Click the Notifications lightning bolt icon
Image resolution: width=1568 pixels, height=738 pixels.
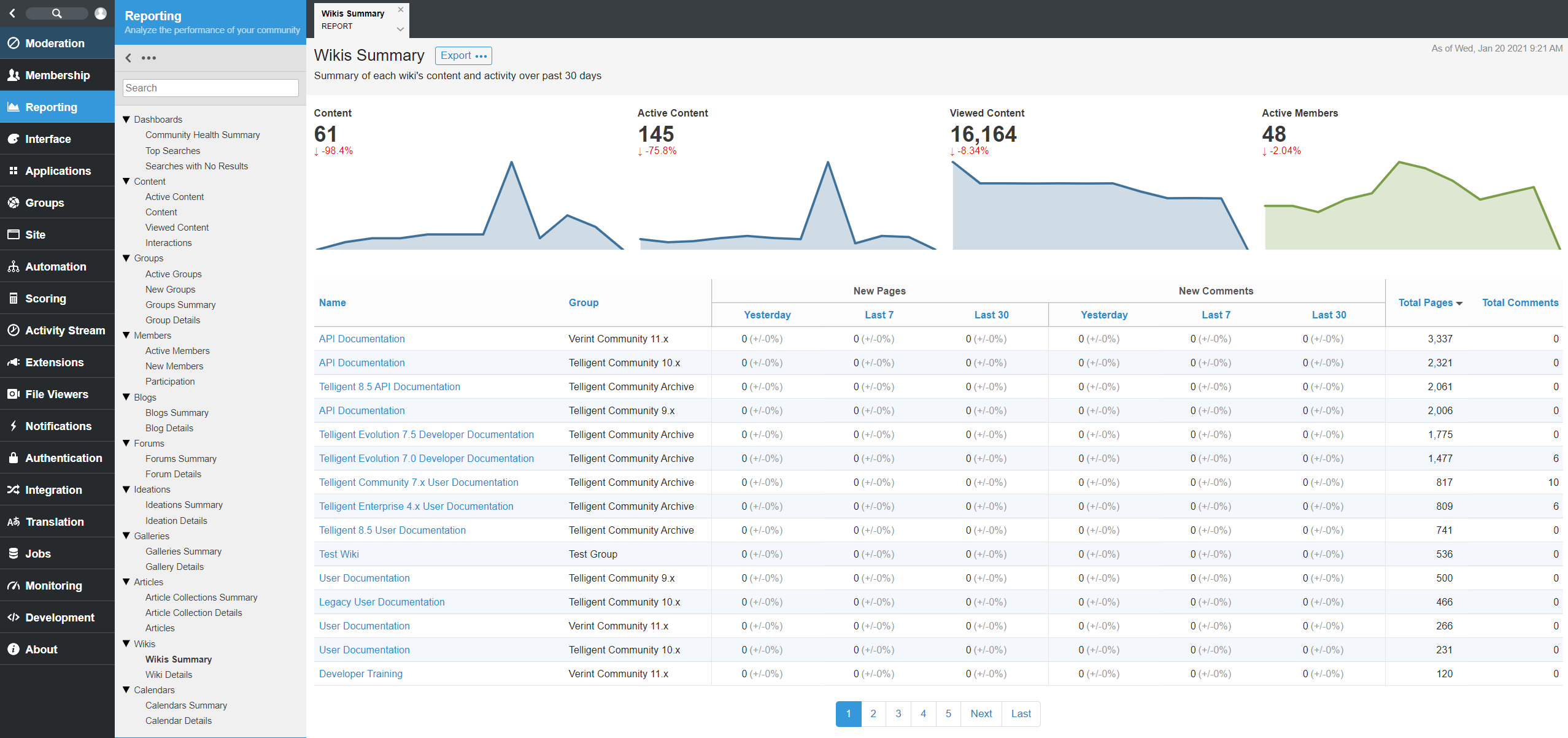(x=13, y=426)
